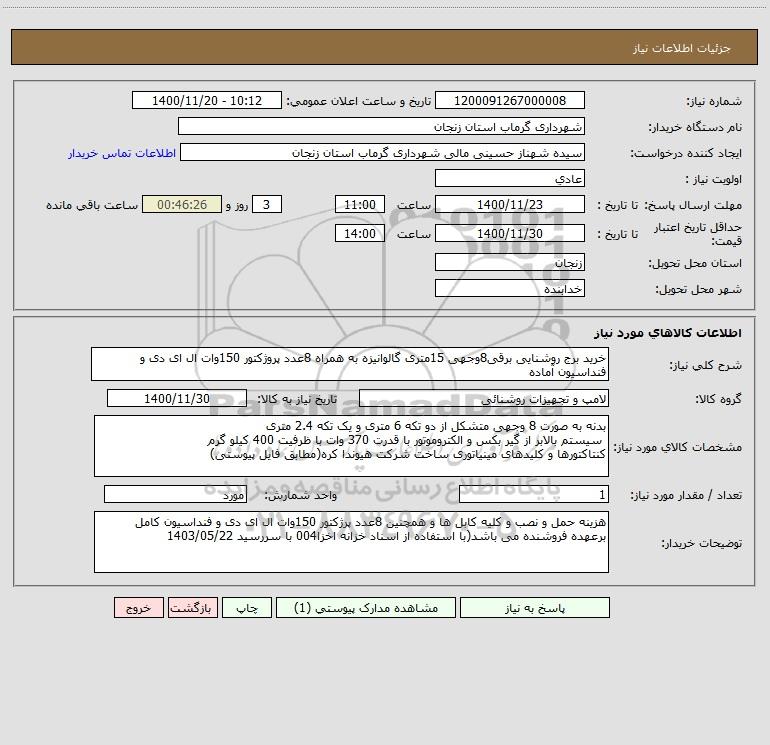This screenshot has height=745, width=770.
Task: Click response deadline time 11:00
Action: [x=359, y=204]
